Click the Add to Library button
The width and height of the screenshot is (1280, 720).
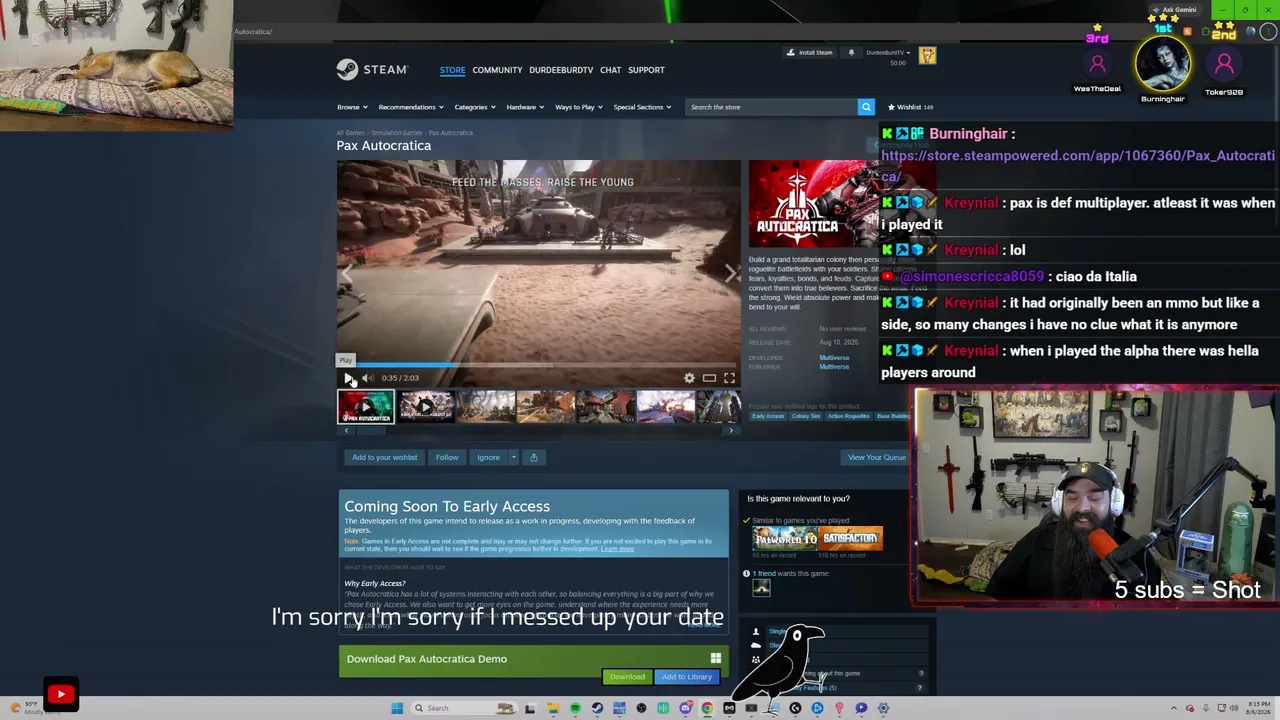pos(687,677)
